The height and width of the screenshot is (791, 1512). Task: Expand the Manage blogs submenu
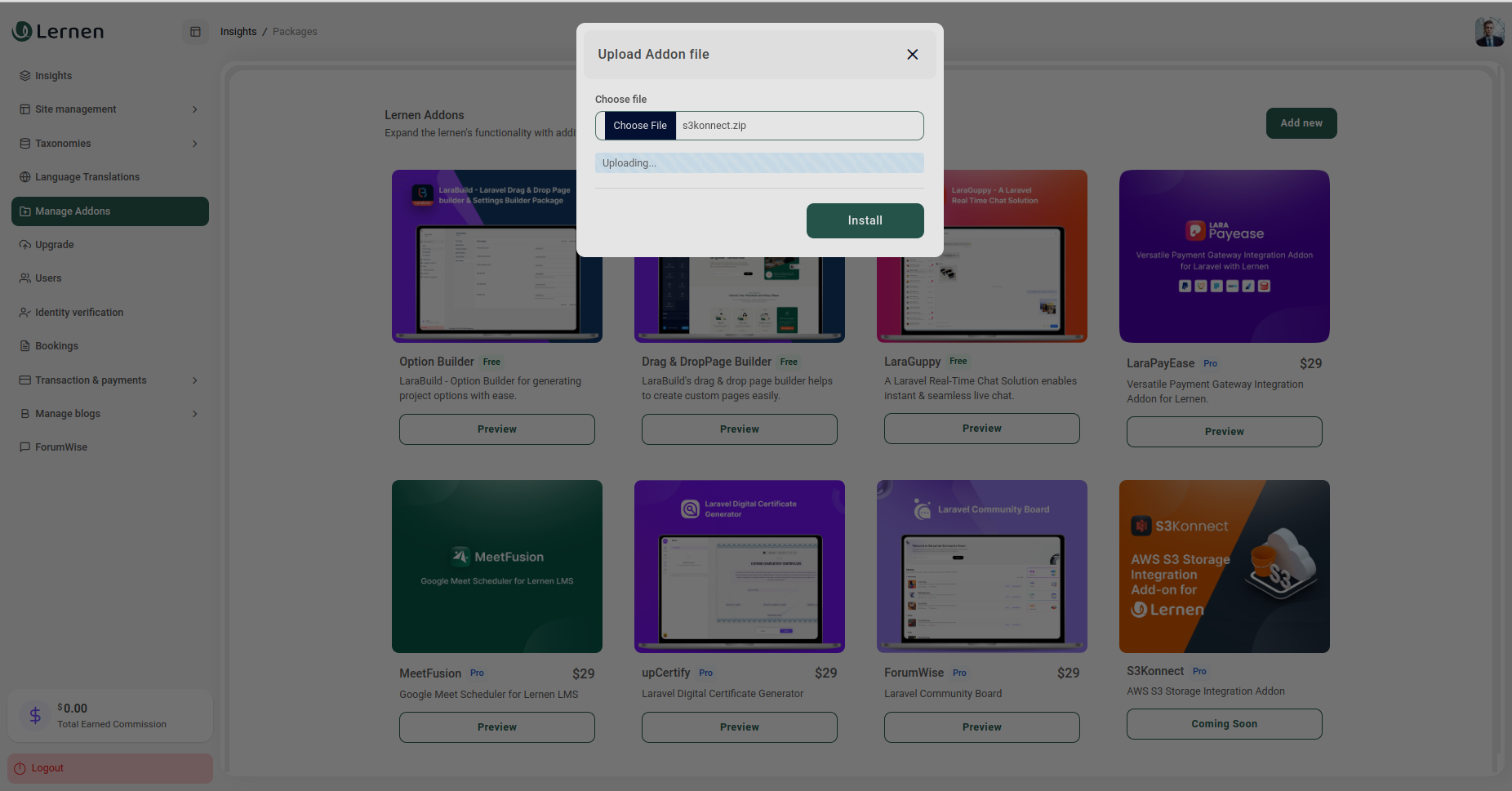coord(194,414)
